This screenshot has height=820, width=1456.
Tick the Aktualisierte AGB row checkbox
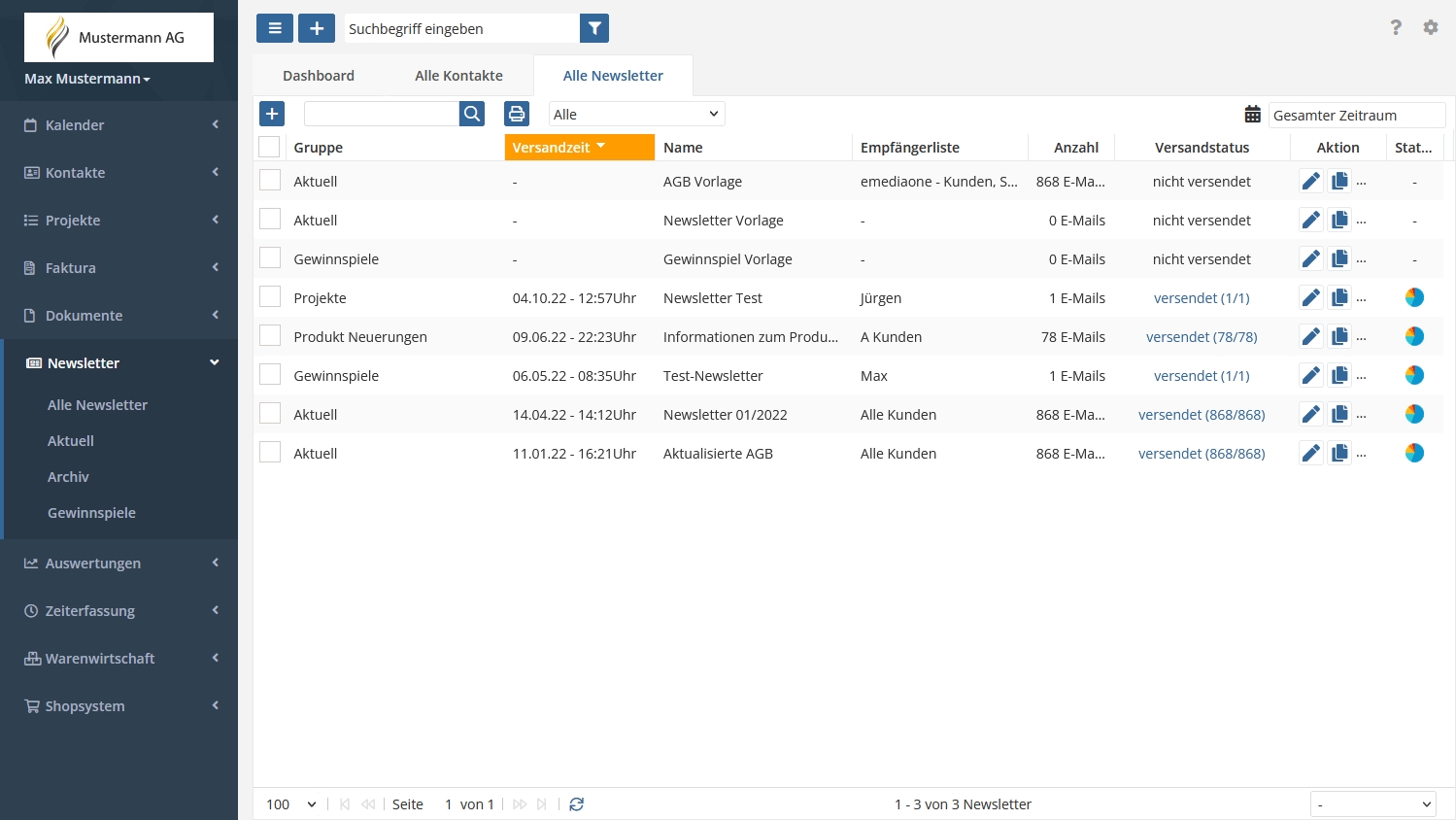point(270,453)
